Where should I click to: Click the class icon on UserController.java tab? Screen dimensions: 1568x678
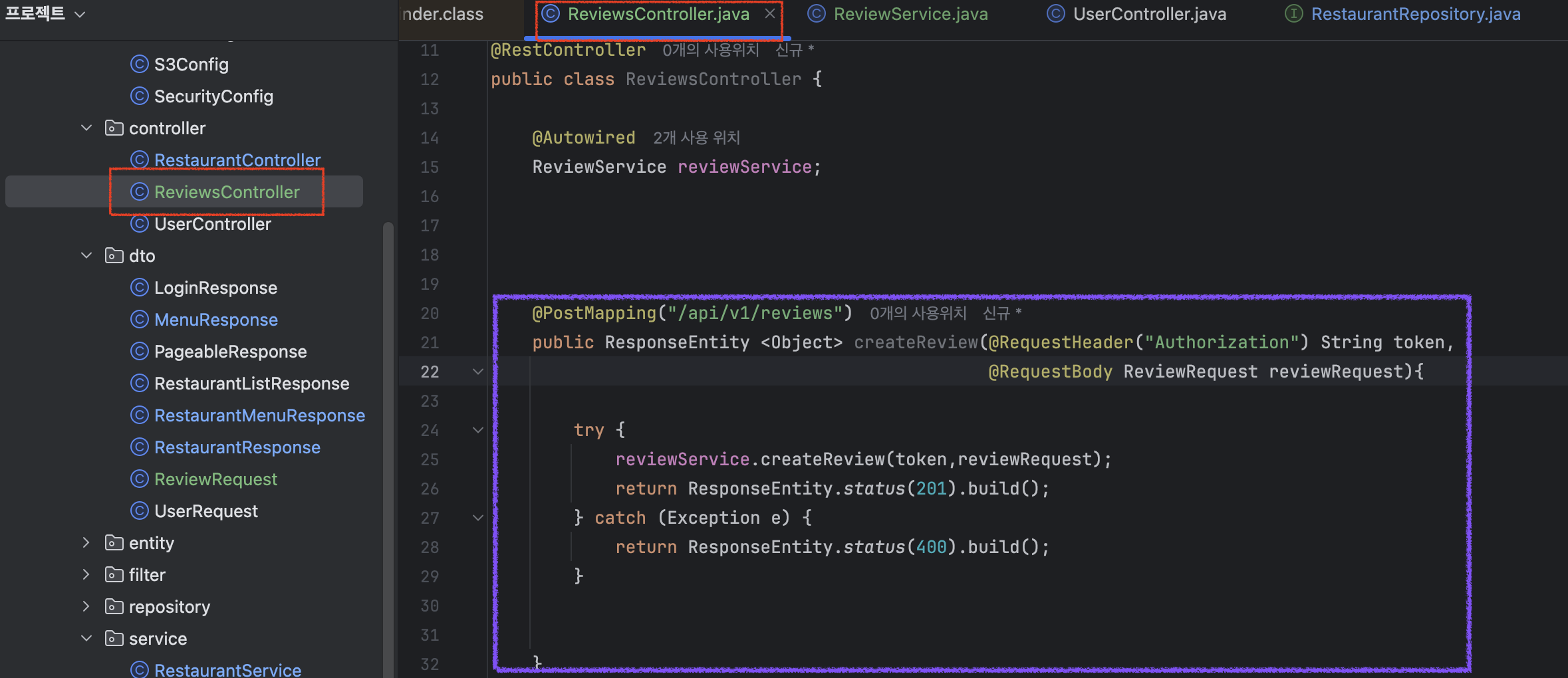point(1055,13)
